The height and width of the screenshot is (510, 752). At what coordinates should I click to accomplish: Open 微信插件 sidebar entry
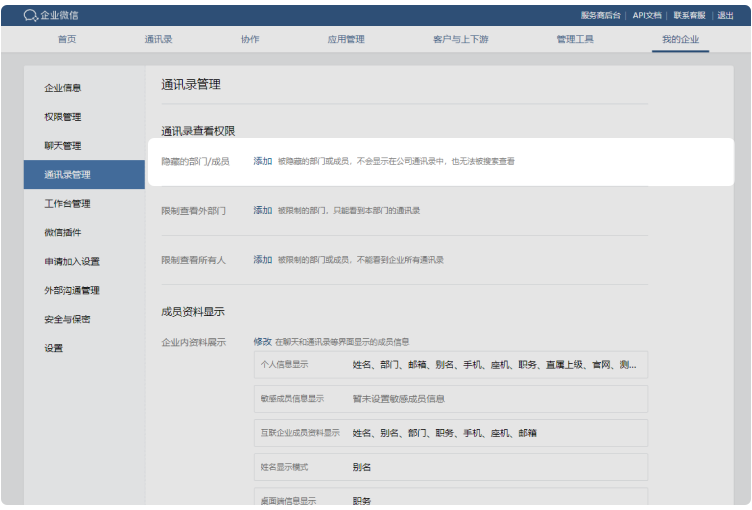coord(63,233)
